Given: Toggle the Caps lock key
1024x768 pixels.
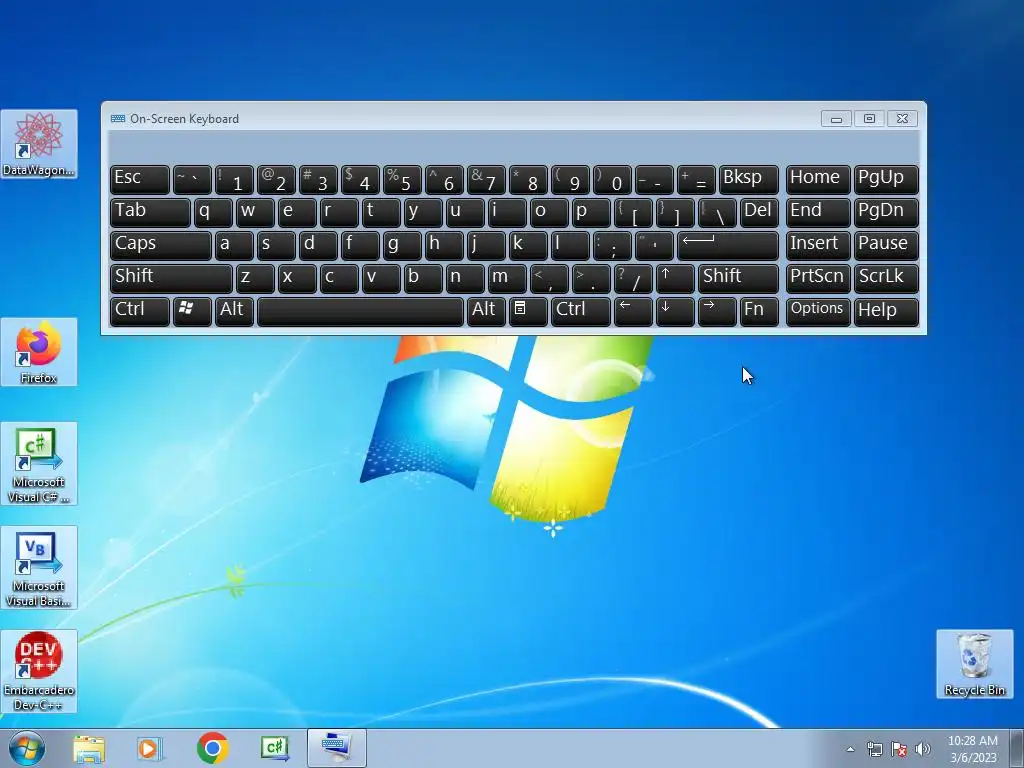Looking at the screenshot, I should [x=161, y=246].
